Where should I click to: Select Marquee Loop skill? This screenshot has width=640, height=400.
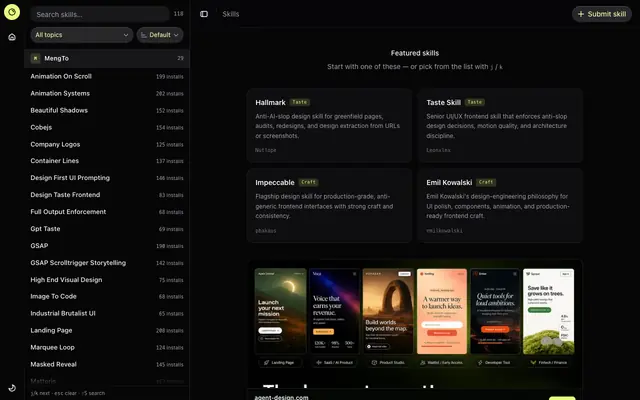click(x=107, y=347)
